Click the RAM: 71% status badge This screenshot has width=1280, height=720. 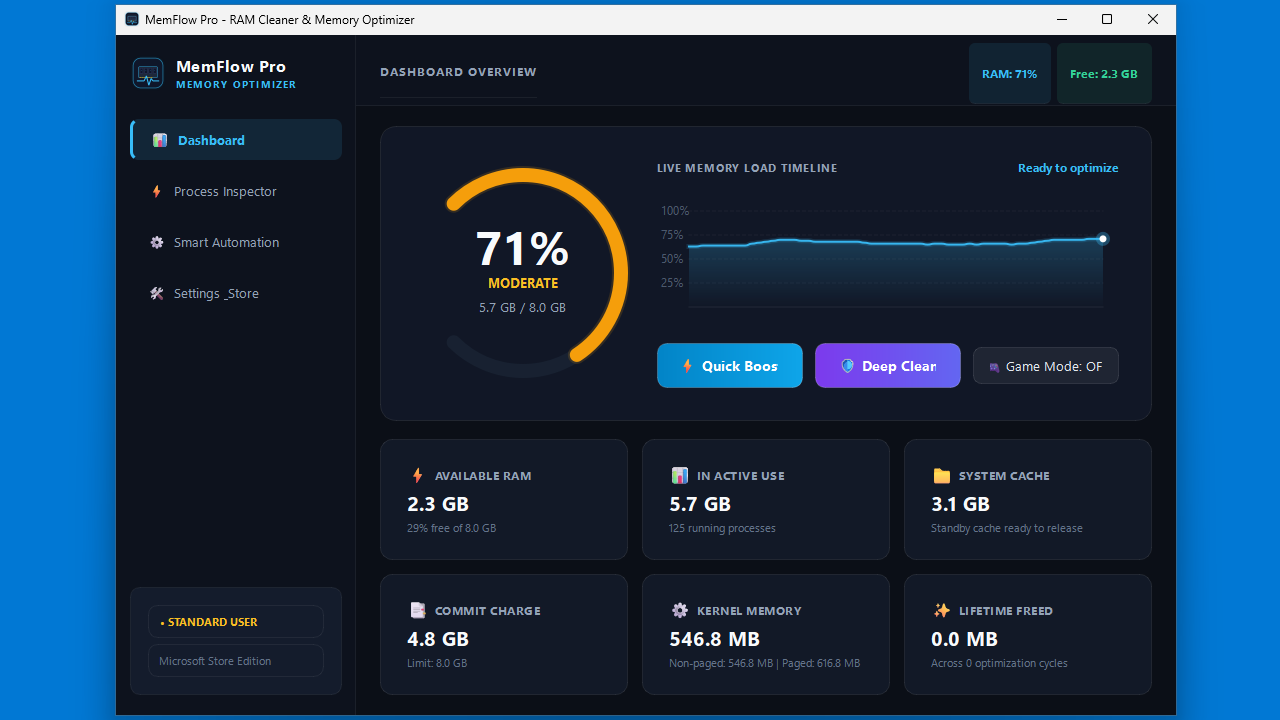1010,73
